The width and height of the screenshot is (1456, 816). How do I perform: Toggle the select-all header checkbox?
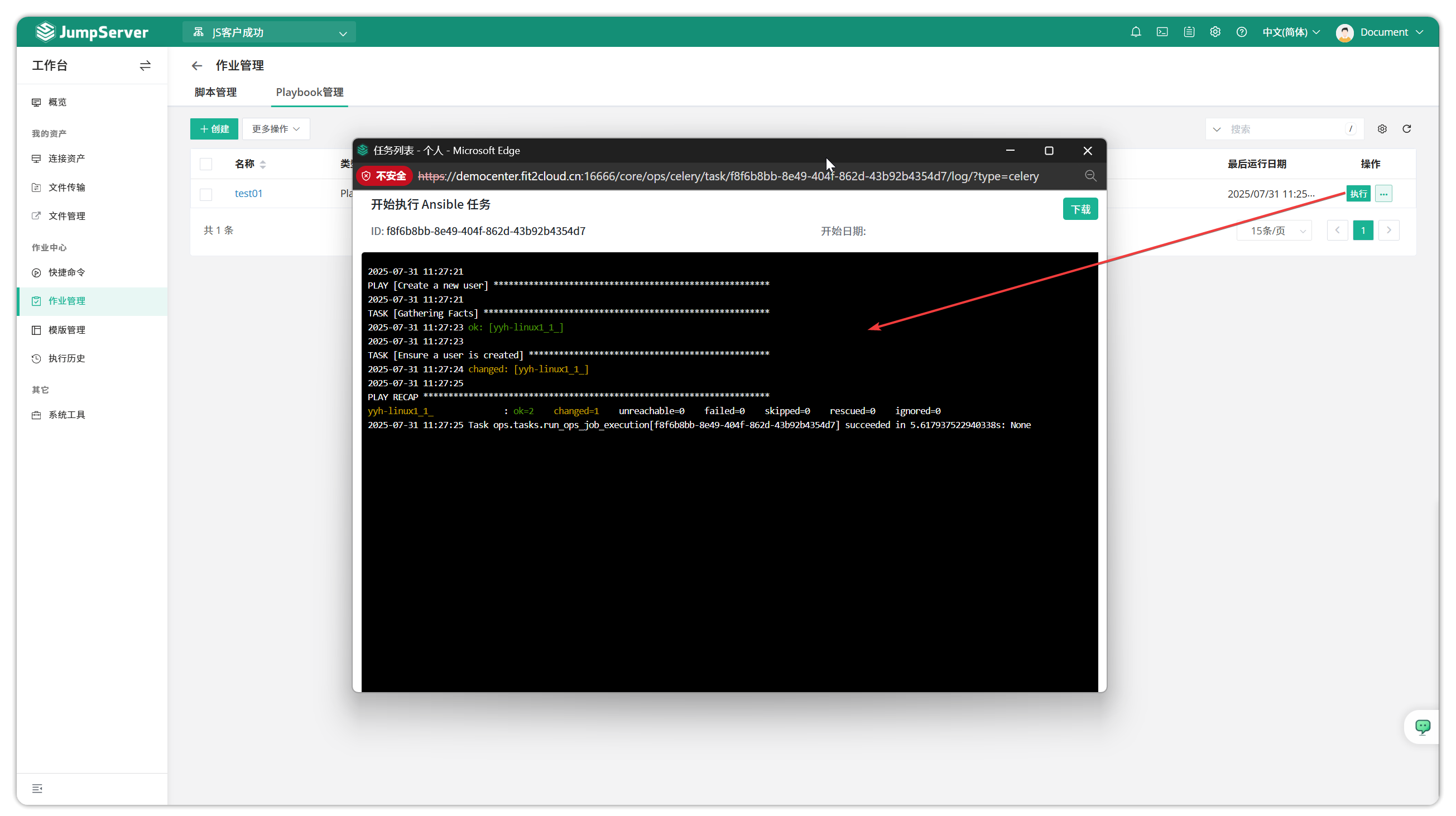pyautogui.click(x=206, y=164)
